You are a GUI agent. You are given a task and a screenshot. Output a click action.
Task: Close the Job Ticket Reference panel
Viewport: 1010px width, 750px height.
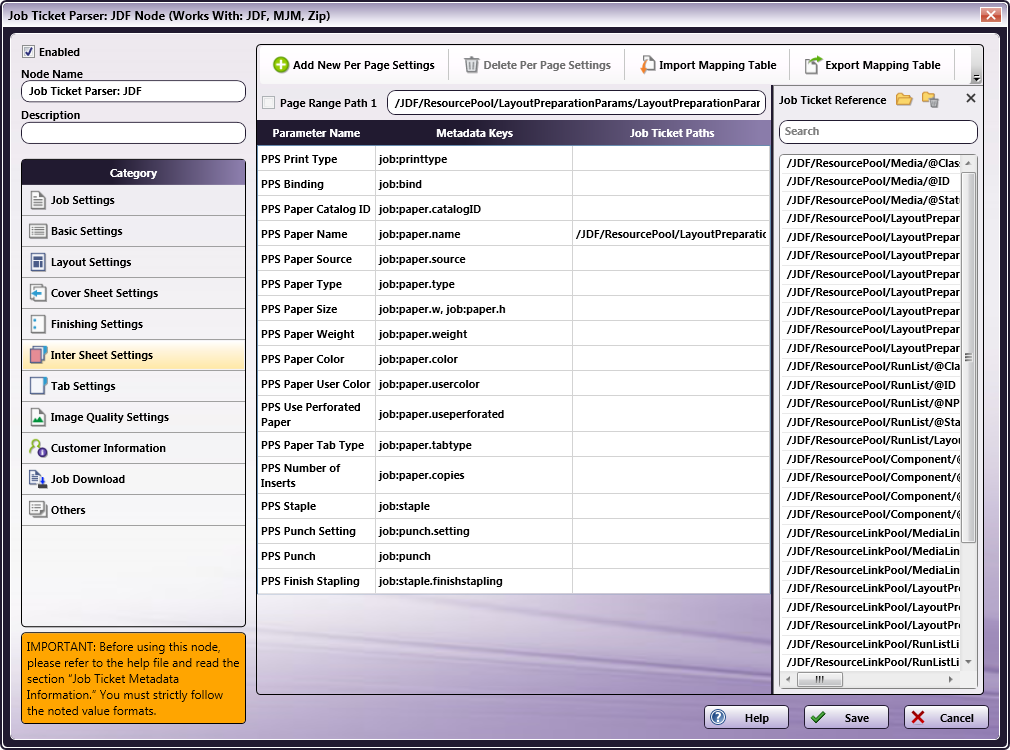[971, 98]
